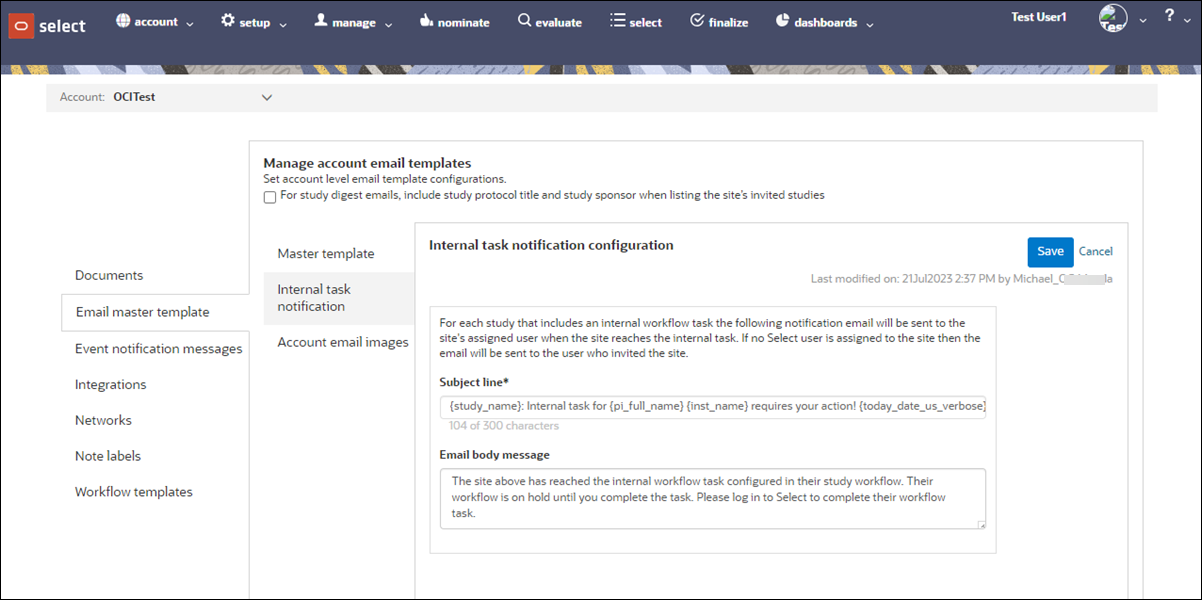
Task: Select the Internal task notification tab
Action: click(339, 298)
